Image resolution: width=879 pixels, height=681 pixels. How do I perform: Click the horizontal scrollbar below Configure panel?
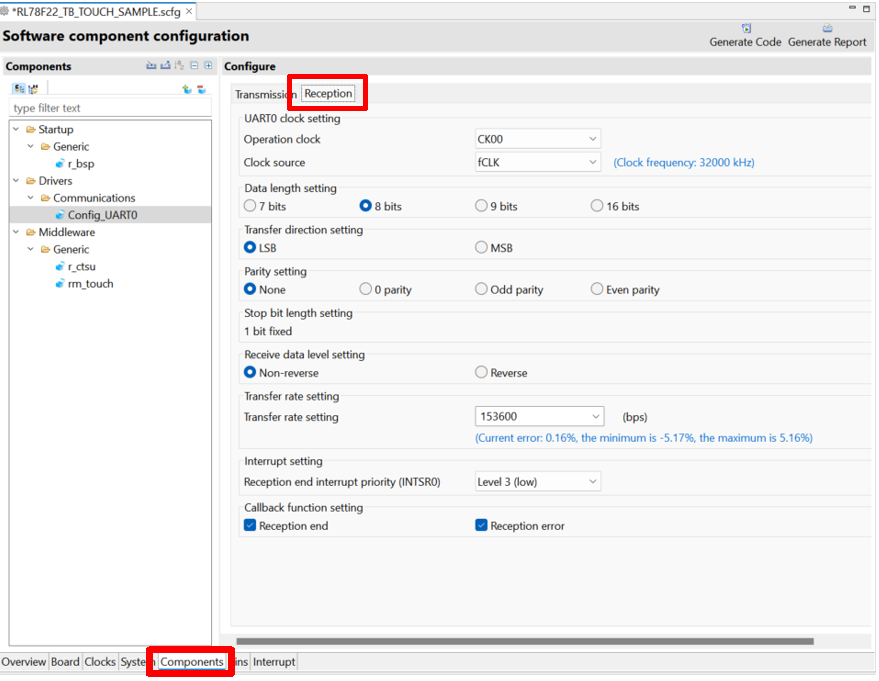click(524, 641)
